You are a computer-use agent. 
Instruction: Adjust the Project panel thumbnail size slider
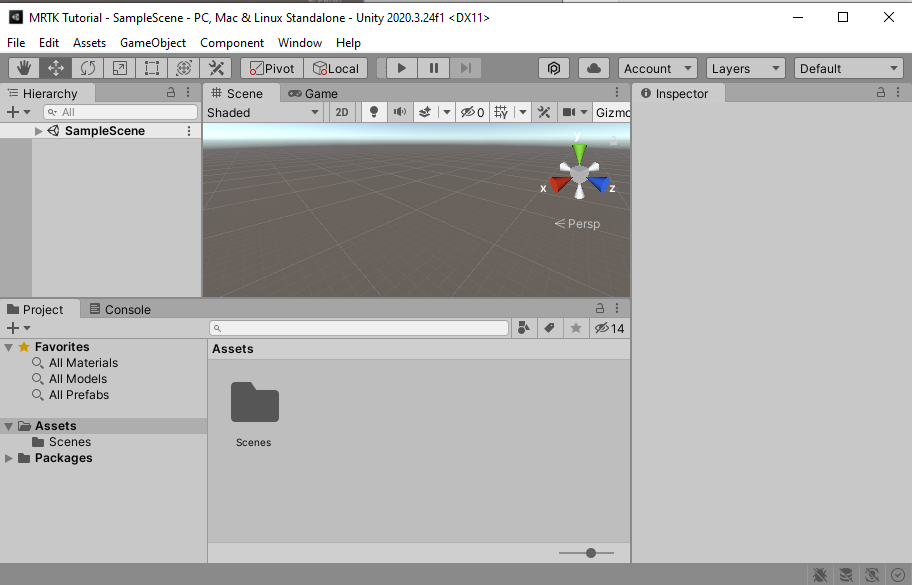588,552
